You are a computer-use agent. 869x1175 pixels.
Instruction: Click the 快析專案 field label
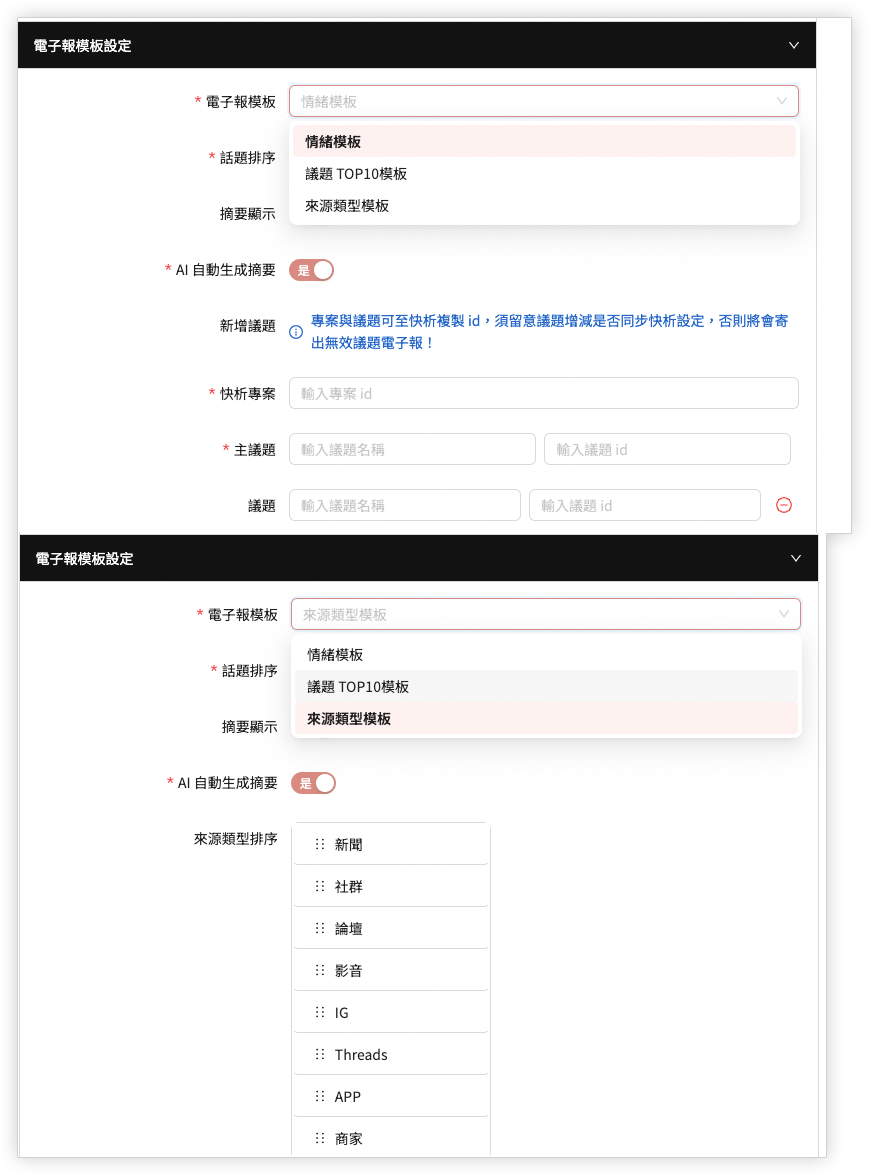247,393
